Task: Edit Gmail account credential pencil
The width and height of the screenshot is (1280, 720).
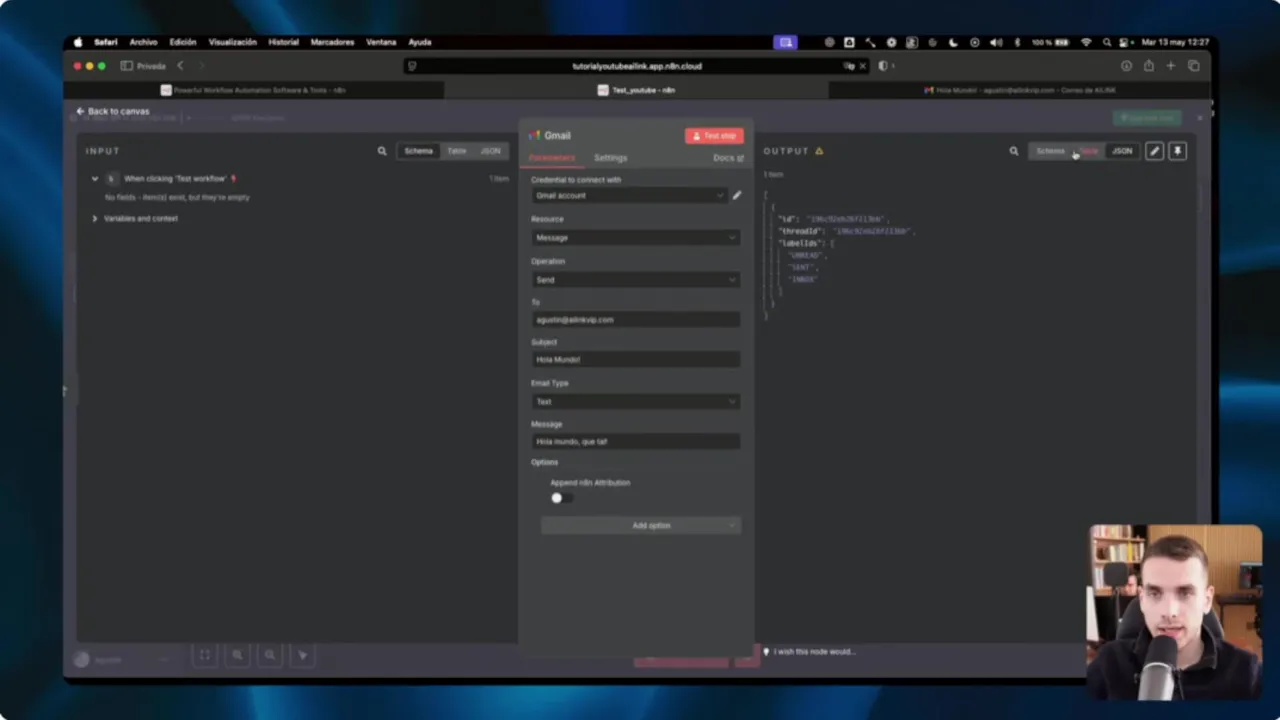Action: [737, 196]
